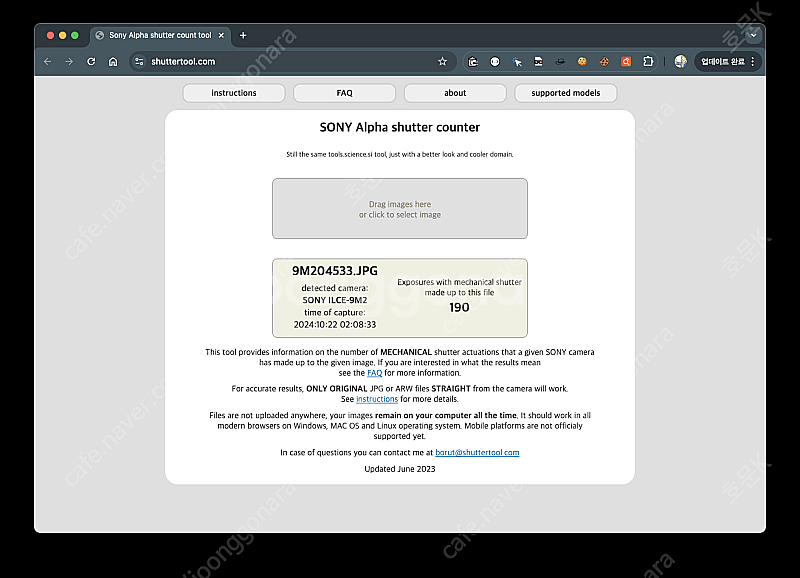This screenshot has height=578, width=800.
Task: Select the Sony Alpha shutter count tool tab
Action: [x=160, y=35]
